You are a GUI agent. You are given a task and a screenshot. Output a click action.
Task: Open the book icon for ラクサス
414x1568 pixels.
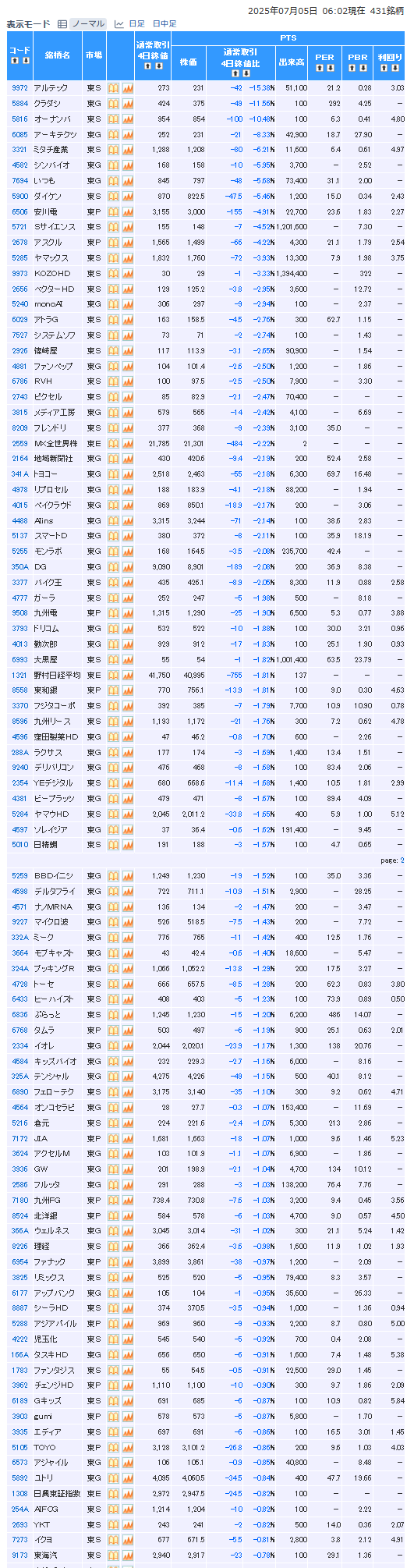pyautogui.click(x=114, y=752)
